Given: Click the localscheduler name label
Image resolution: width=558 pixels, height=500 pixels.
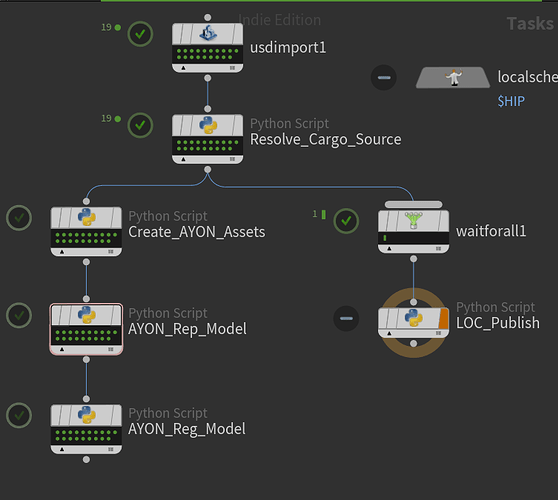Looking at the screenshot, I should pos(527,77).
